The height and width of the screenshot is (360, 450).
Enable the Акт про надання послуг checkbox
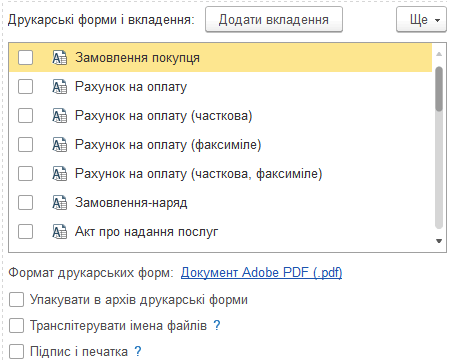[x=25, y=232]
